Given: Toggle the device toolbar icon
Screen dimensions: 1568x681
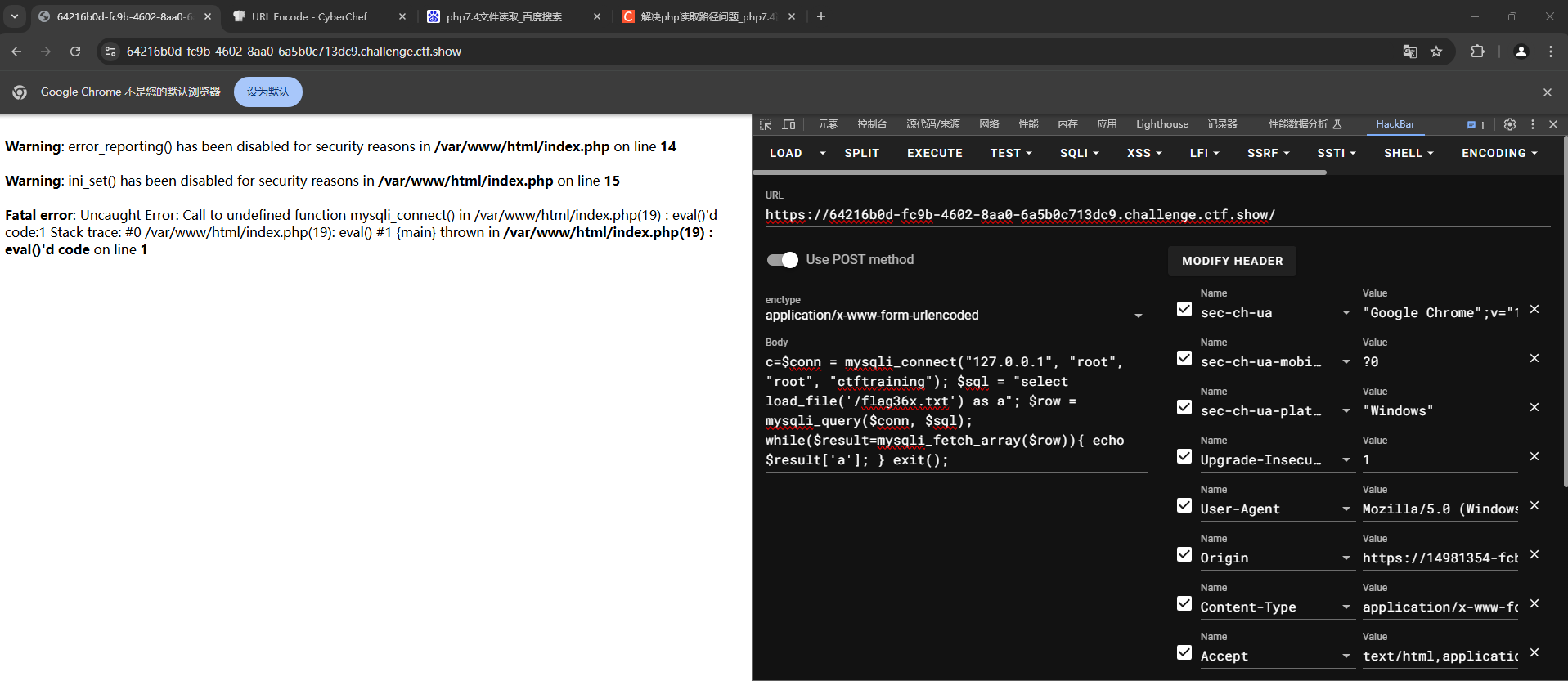Looking at the screenshot, I should point(788,124).
